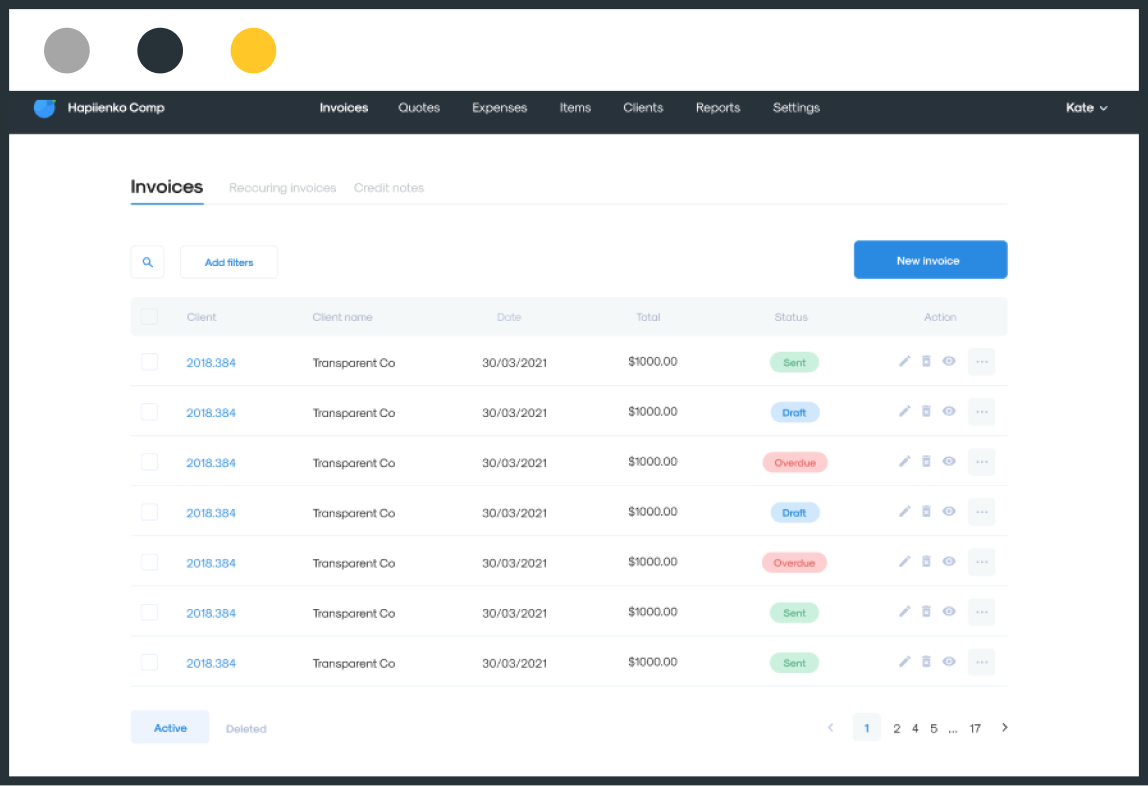The height and width of the screenshot is (786, 1148).
Task: Open invoice 2018.384 link in the first row
Action: tap(211, 362)
